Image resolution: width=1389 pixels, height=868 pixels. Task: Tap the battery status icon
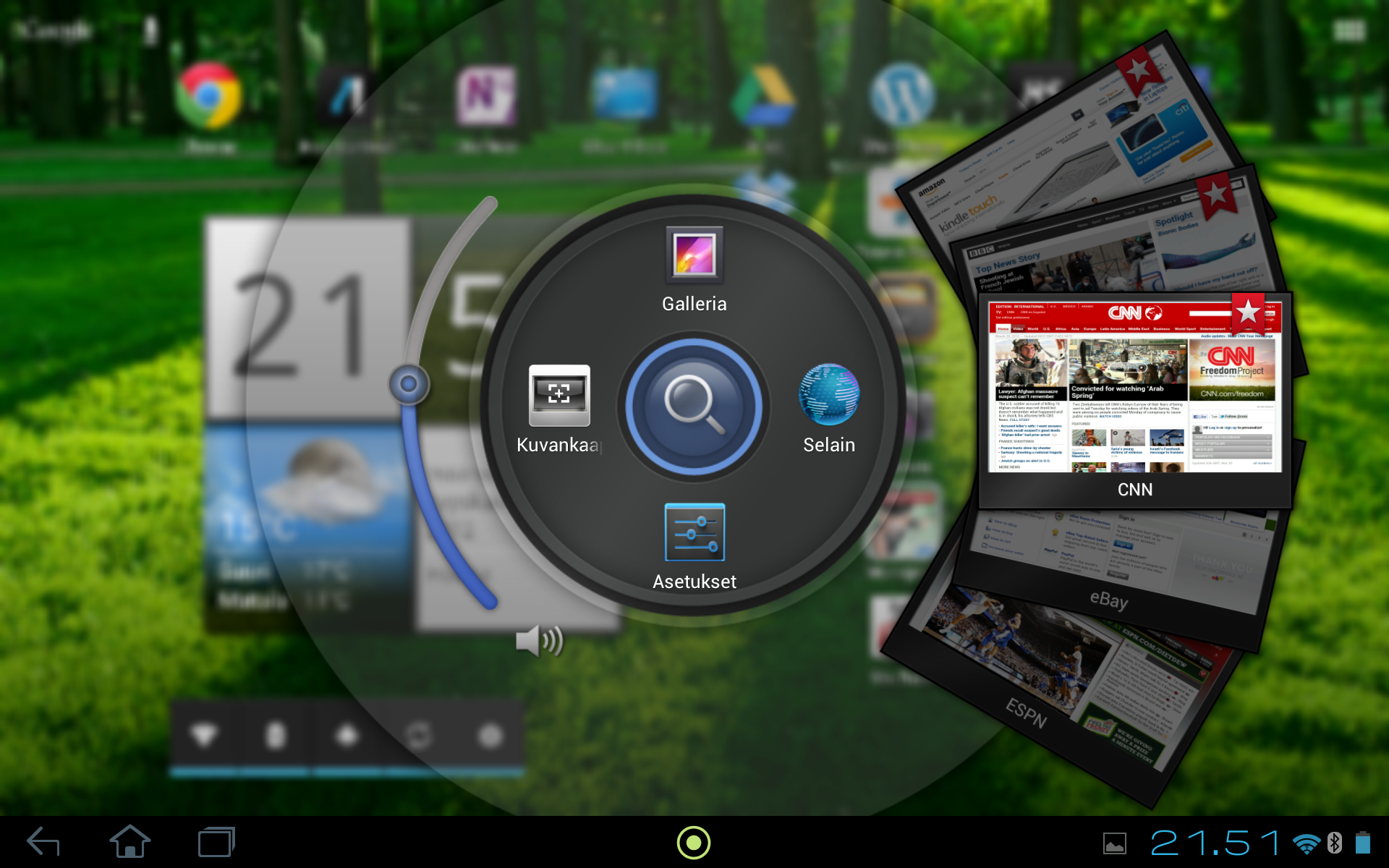tap(1363, 843)
